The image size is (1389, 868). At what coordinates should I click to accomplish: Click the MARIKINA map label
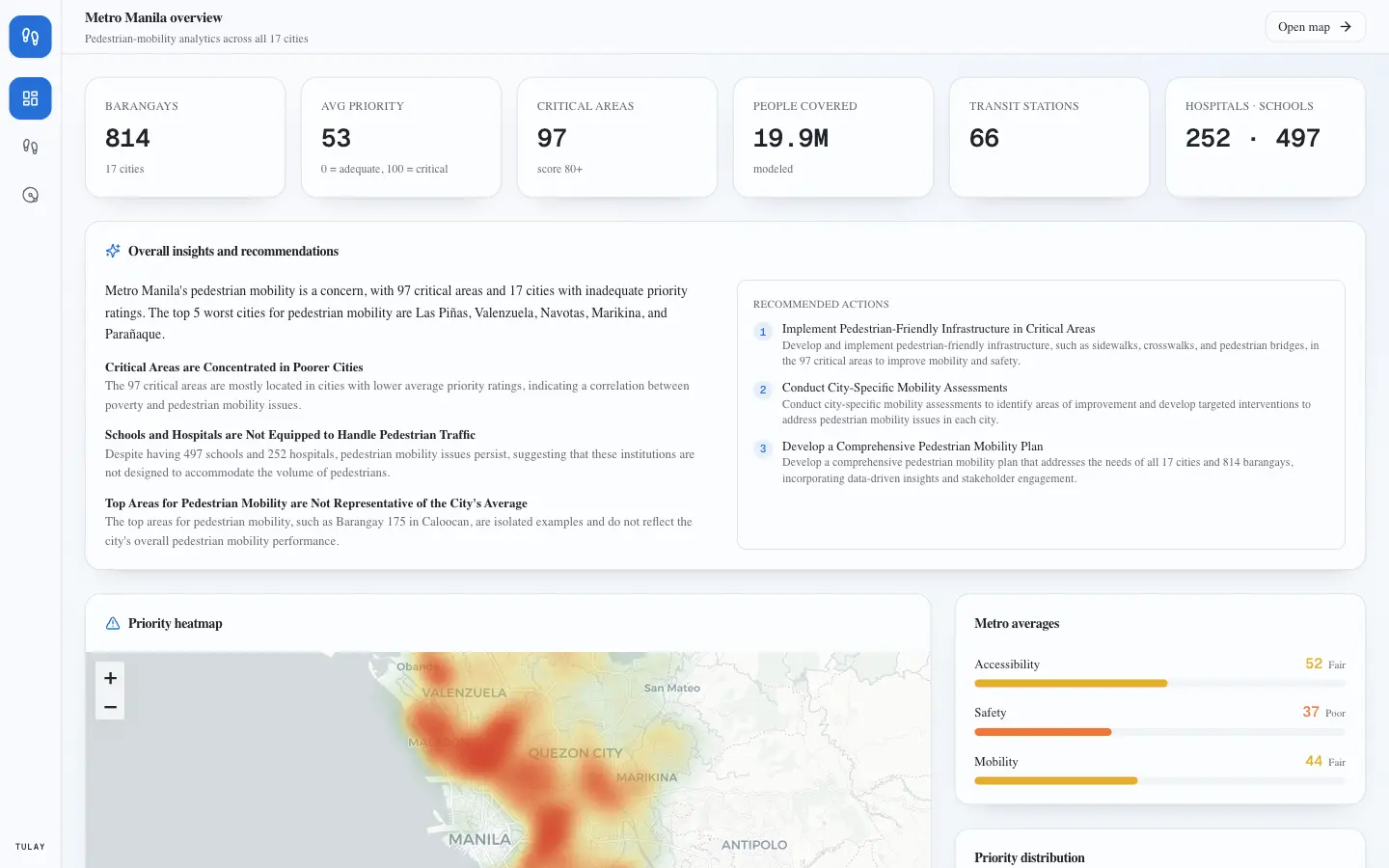[x=646, y=777]
